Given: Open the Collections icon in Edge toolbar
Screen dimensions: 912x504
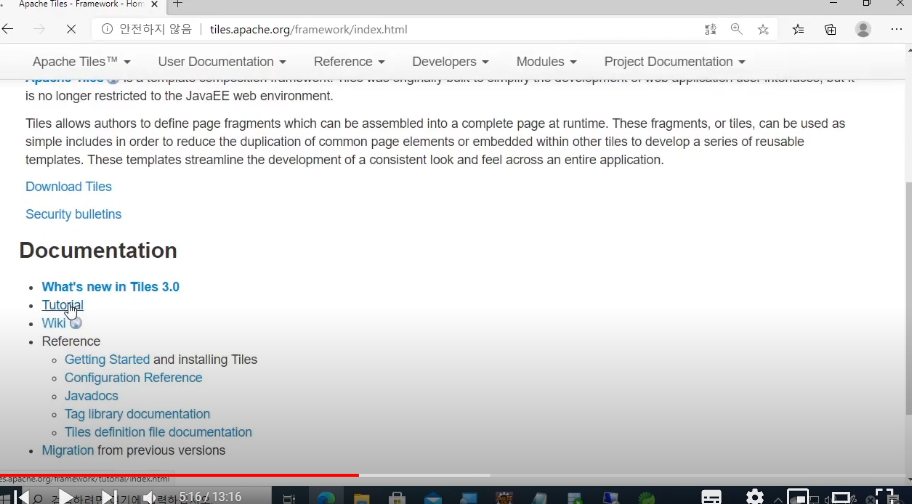Looking at the screenshot, I should pos(831,29).
